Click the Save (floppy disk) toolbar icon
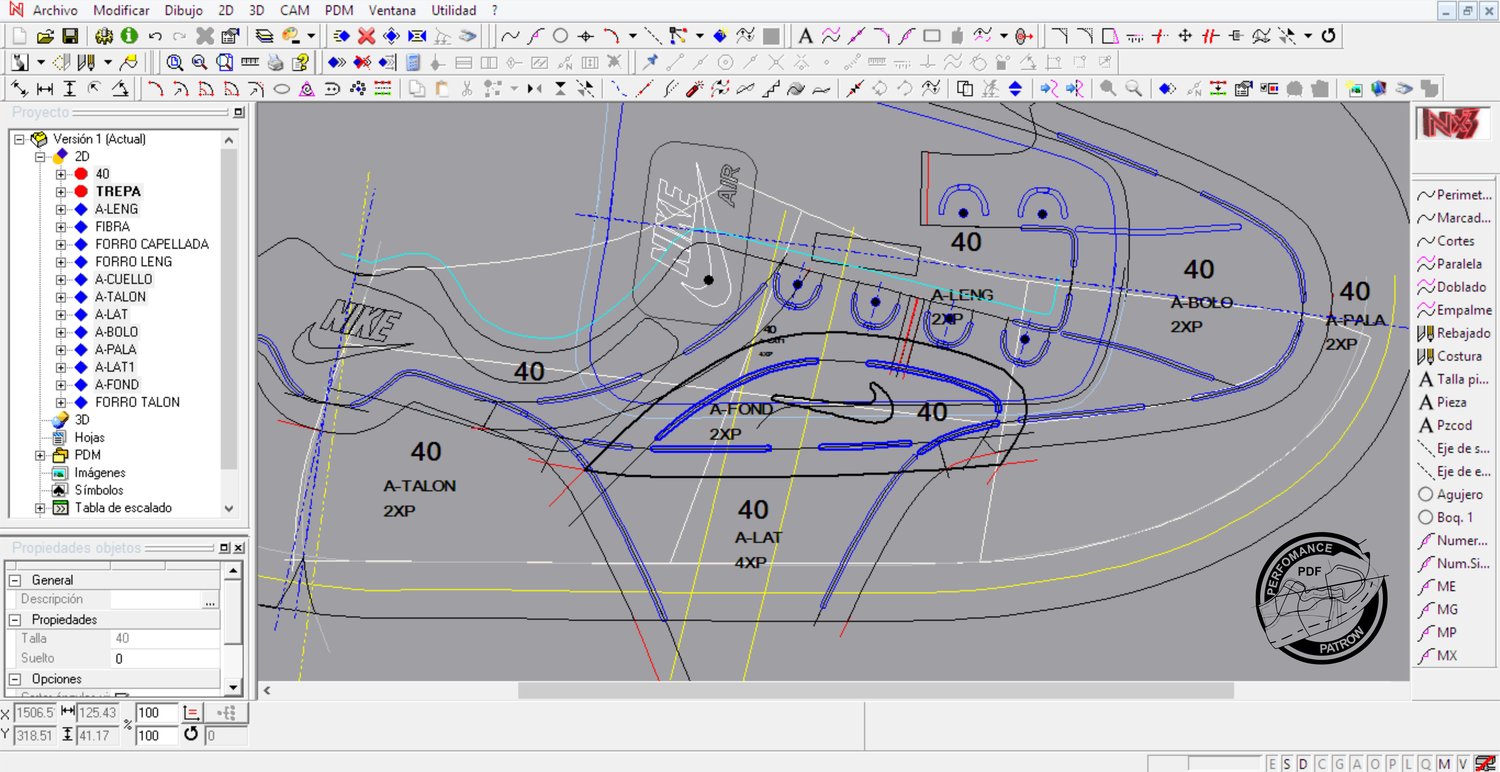This screenshot has width=1500, height=772. coord(70,36)
